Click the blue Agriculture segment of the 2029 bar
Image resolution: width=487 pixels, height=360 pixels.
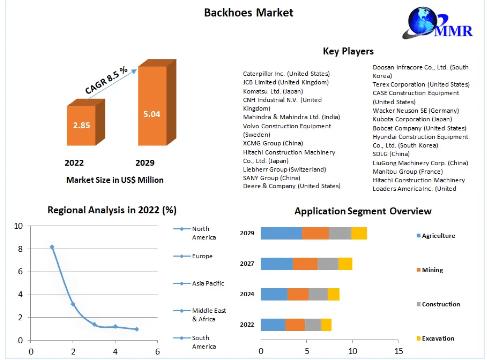coord(281,233)
